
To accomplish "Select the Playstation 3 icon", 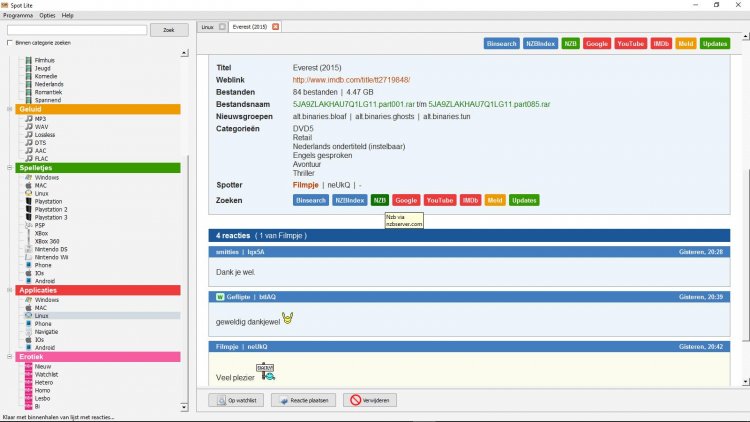I will pos(29,217).
